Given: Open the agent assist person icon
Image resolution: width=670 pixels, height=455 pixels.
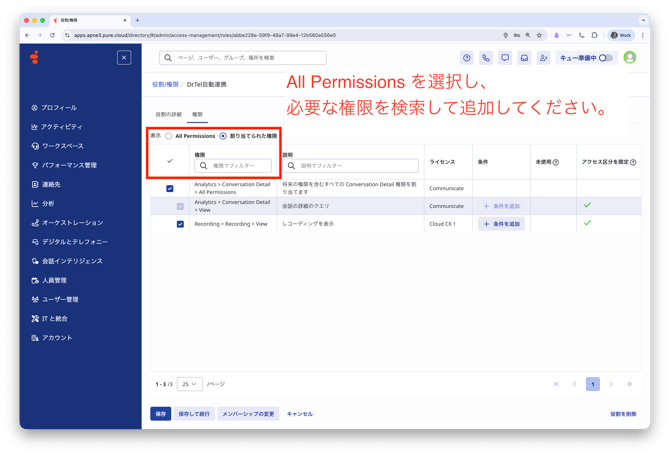Looking at the screenshot, I should click(x=544, y=58).
